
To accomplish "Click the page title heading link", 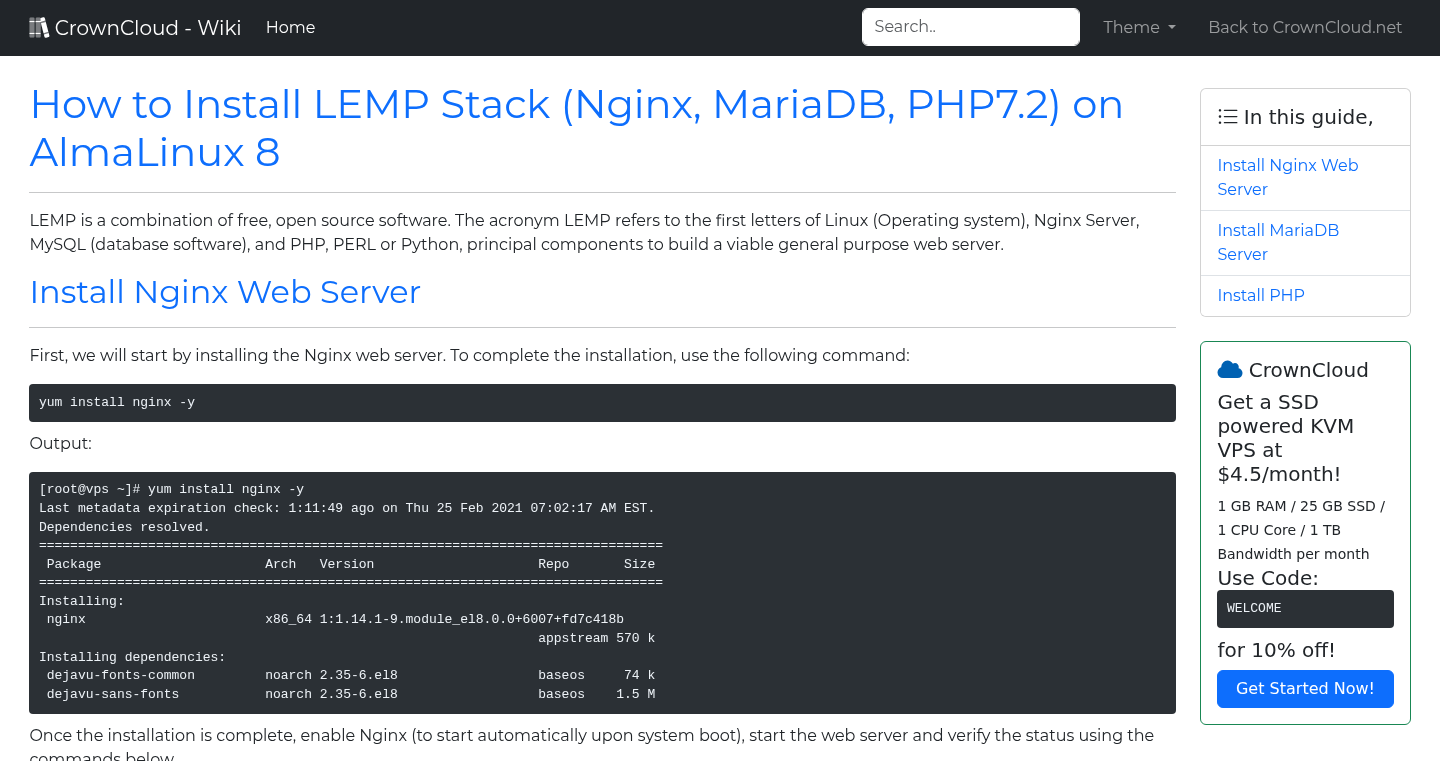I will pos(576,128).
